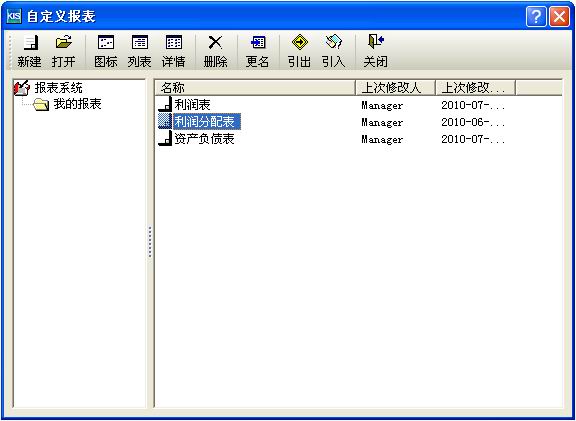Sort by 上次修改 date column header

(475, 88)
